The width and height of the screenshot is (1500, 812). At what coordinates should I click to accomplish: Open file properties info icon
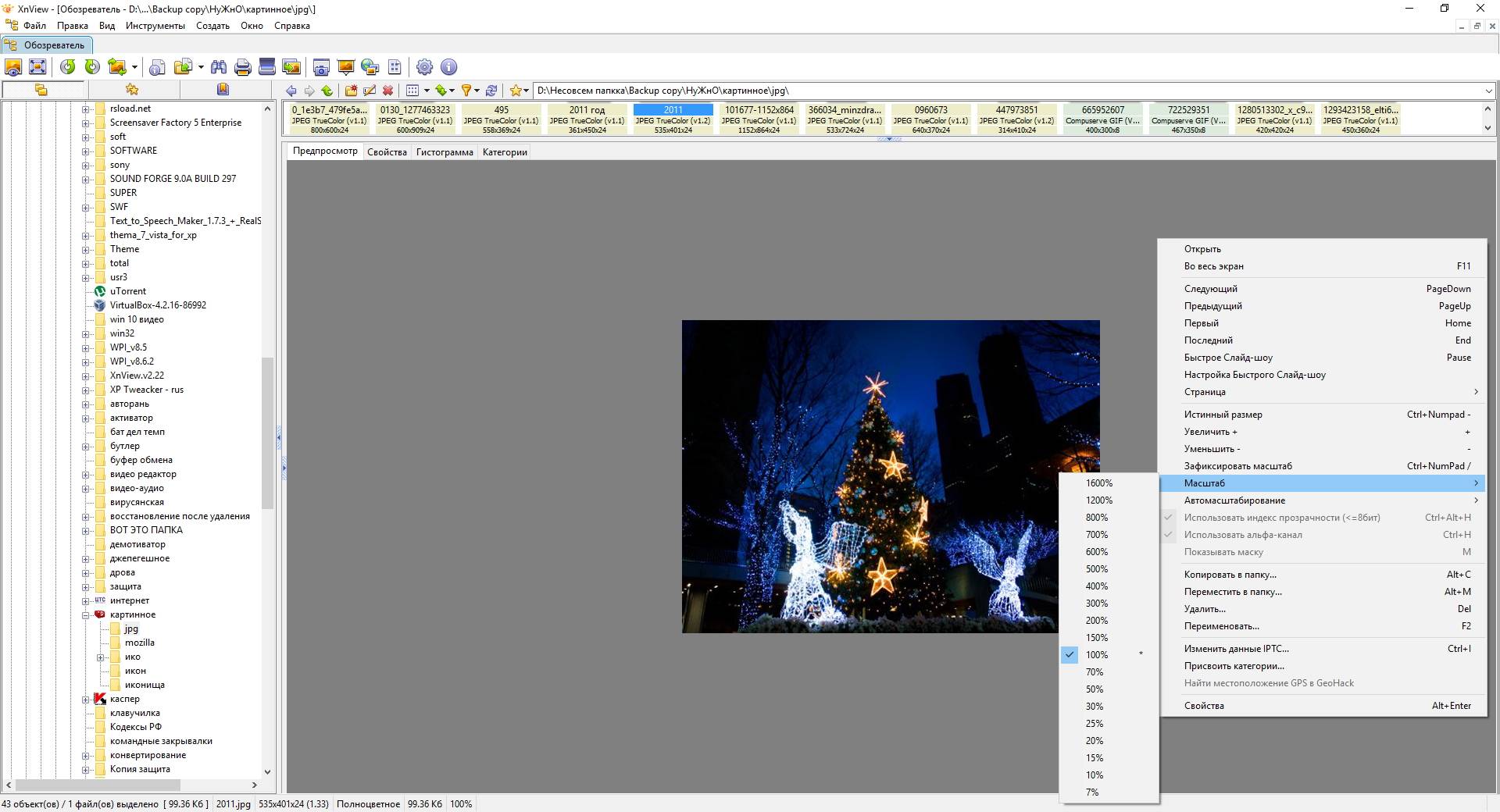point(157,67)
